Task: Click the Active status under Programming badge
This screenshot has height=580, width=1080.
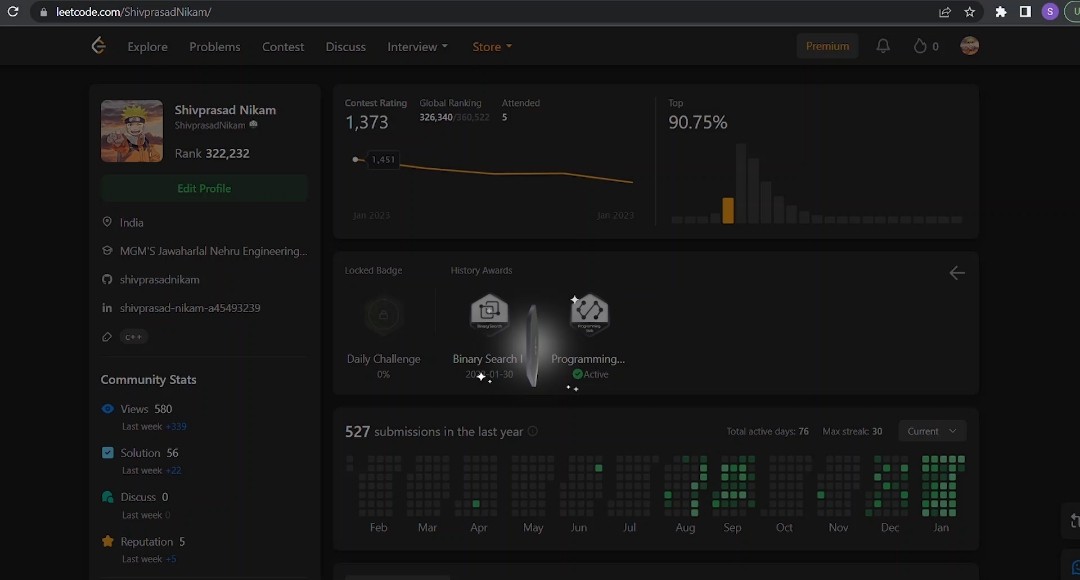Action: point(591,374)
